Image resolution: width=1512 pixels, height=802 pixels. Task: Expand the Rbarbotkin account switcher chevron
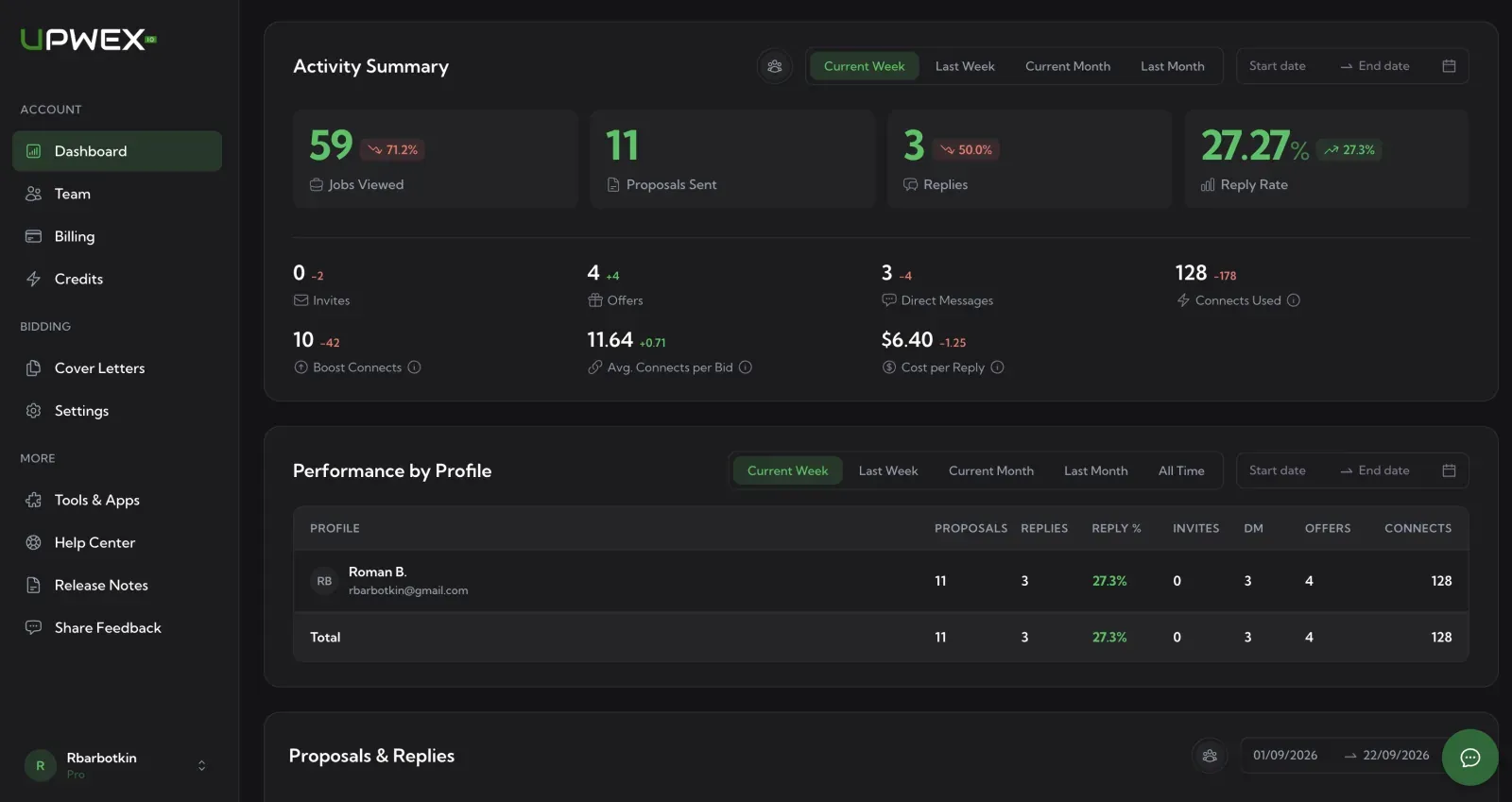pyautogui.click(x=201, y=765)
